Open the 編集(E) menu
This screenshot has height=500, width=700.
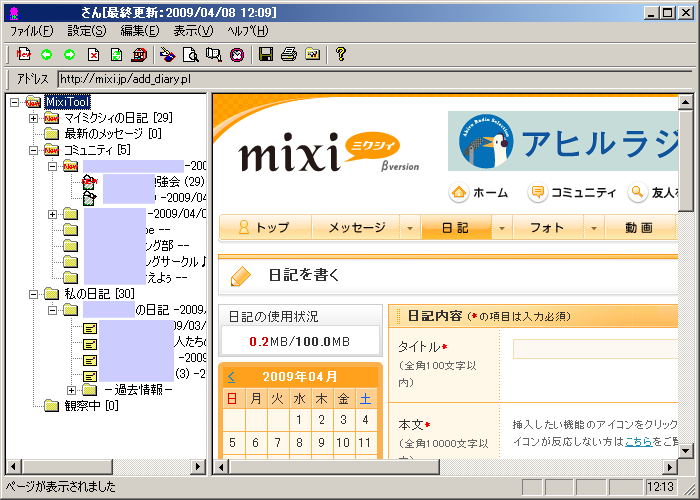coord(140,31)
